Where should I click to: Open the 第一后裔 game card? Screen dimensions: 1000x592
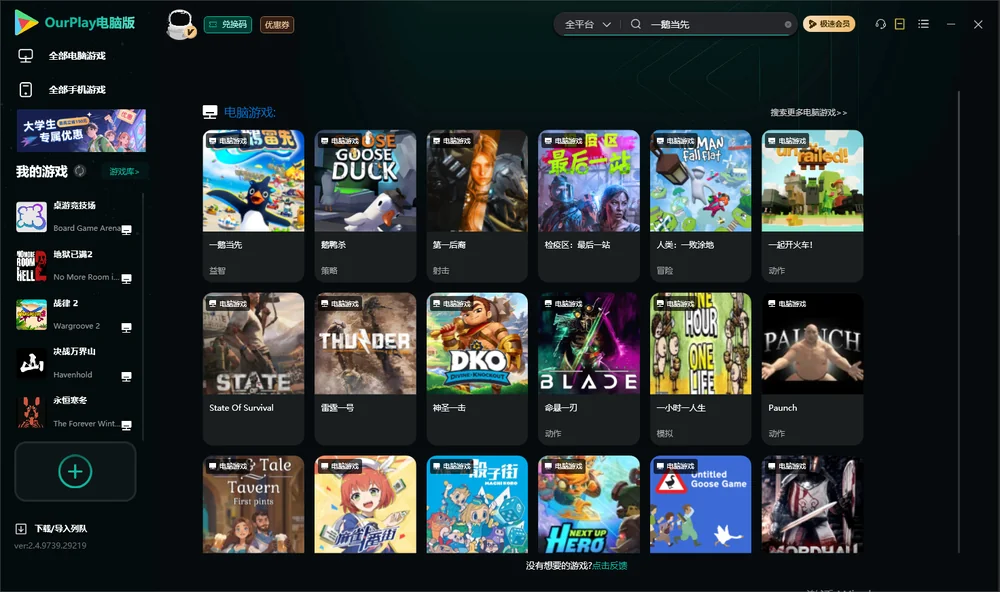coord(477,205)
